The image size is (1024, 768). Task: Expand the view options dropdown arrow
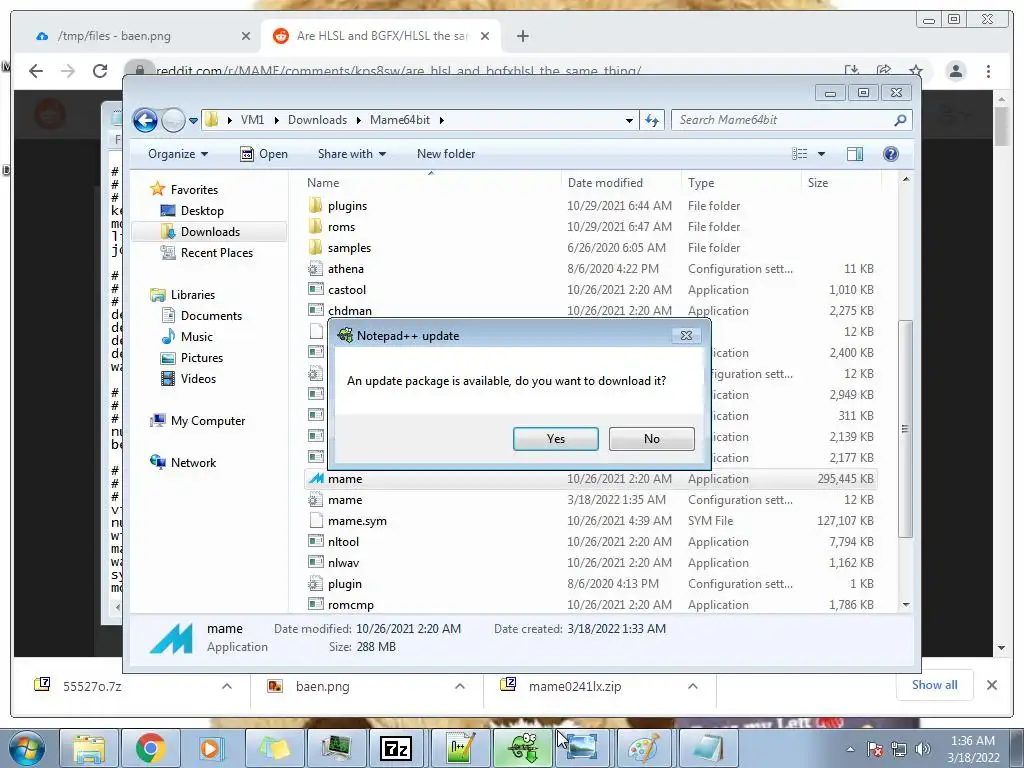(822, 154)
